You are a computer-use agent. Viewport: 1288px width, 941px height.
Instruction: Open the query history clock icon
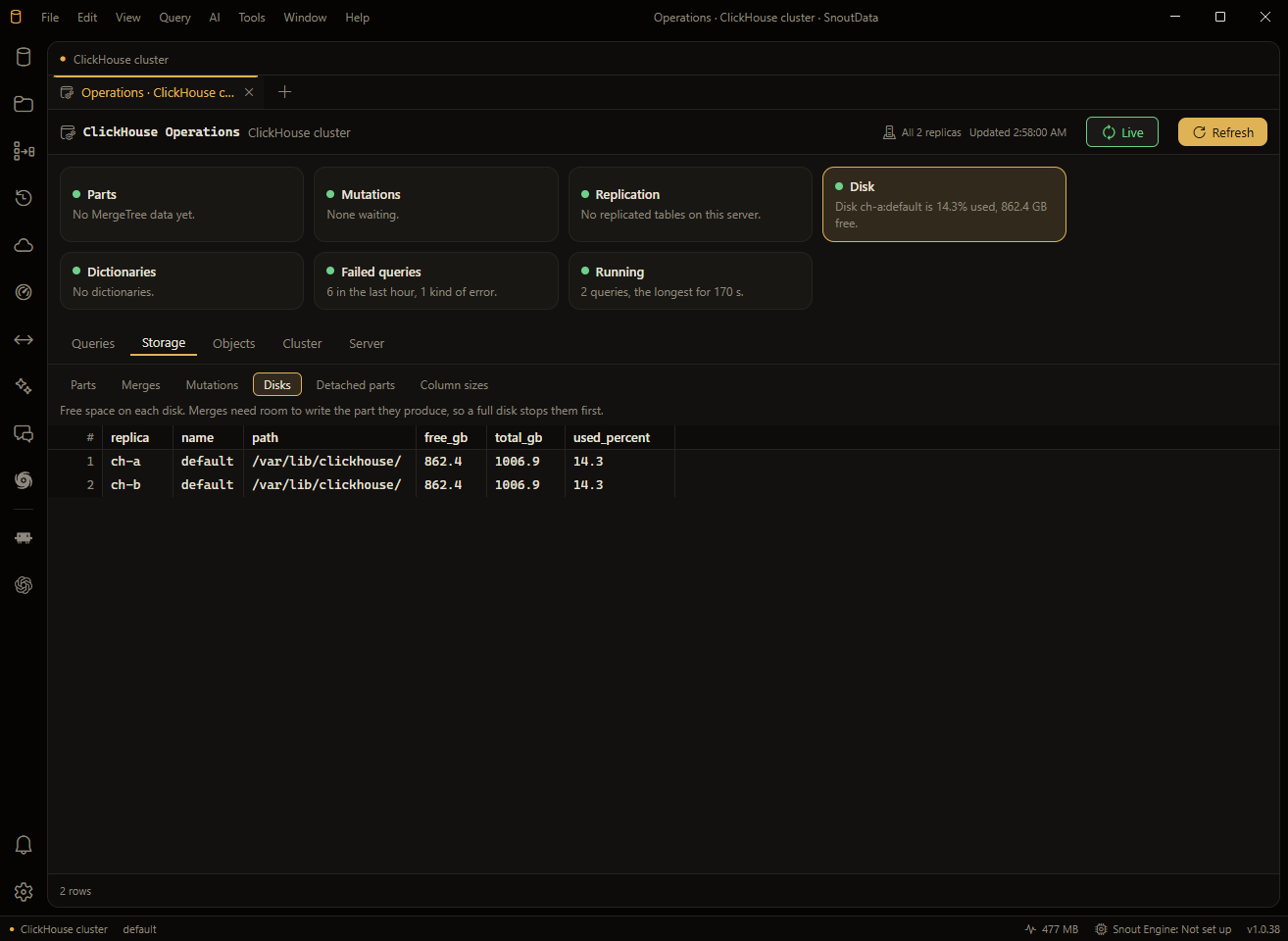point(24,198)
